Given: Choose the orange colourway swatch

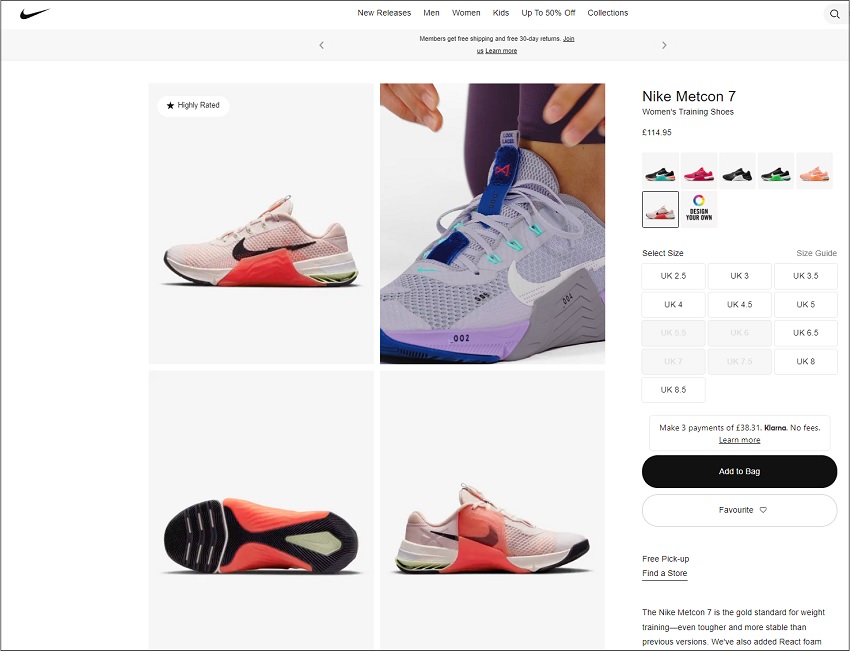Looking at the screenshot, I should [x=814, y=171].
